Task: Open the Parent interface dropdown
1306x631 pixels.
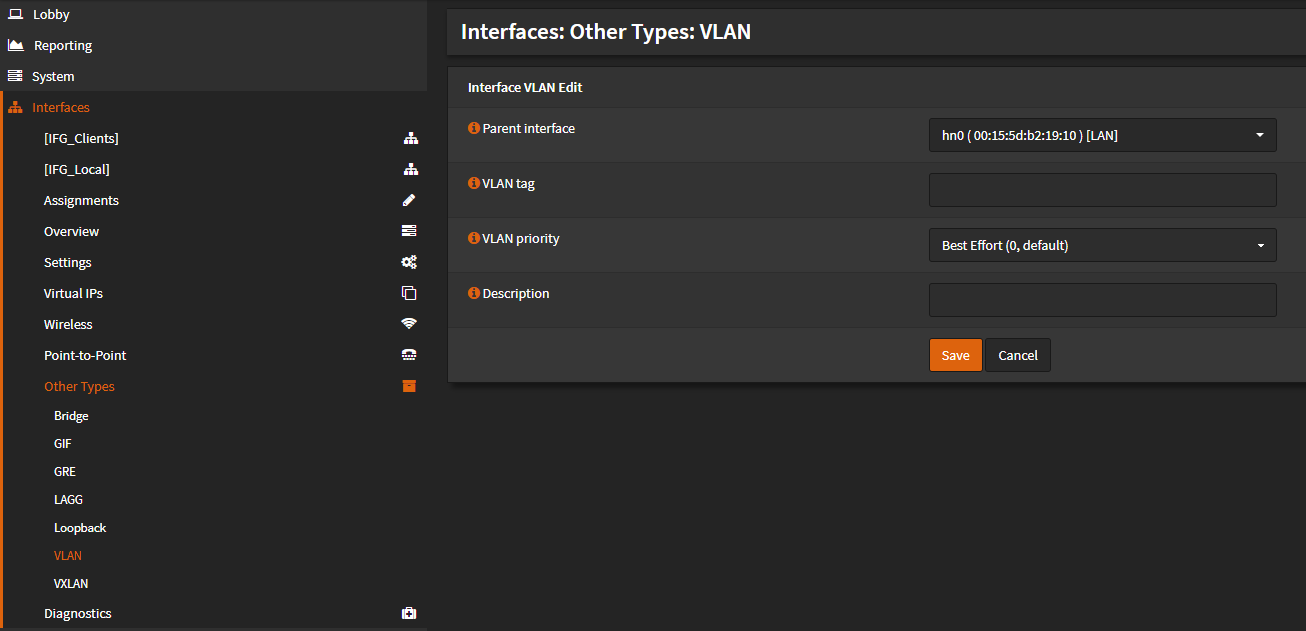Action: [1102, 134]
